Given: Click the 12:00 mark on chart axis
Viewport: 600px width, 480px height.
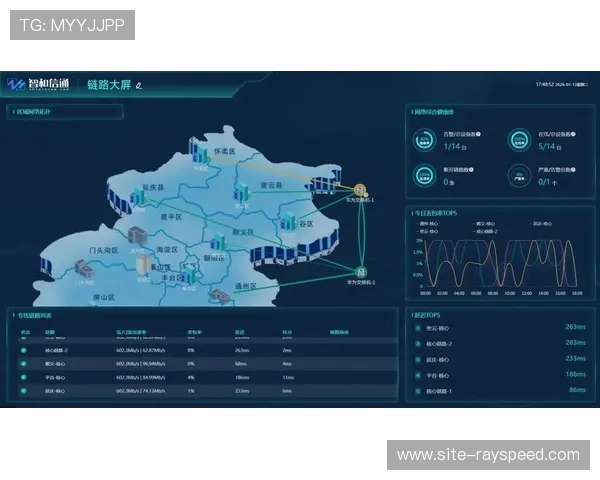Looking at the screenshot, I should [527, 293].
